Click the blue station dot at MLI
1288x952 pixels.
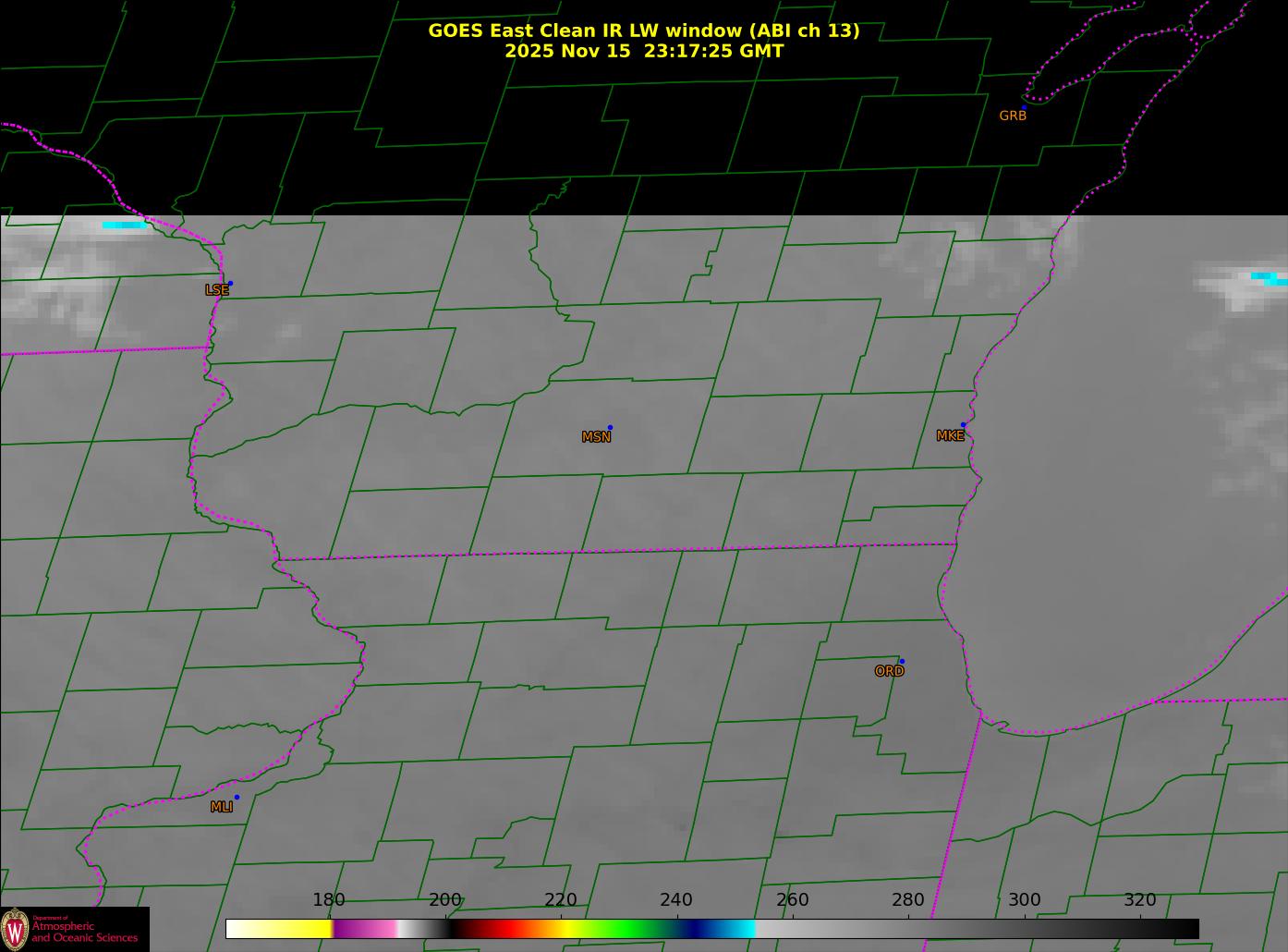[237, 798]
